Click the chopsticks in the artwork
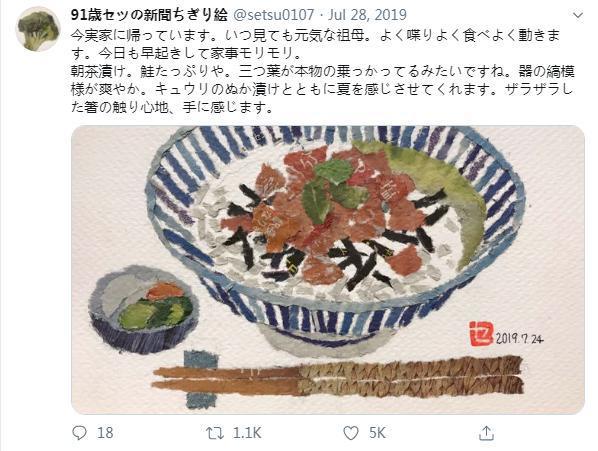The height and width of the screenshot is (451, 598). pos(338,377)
